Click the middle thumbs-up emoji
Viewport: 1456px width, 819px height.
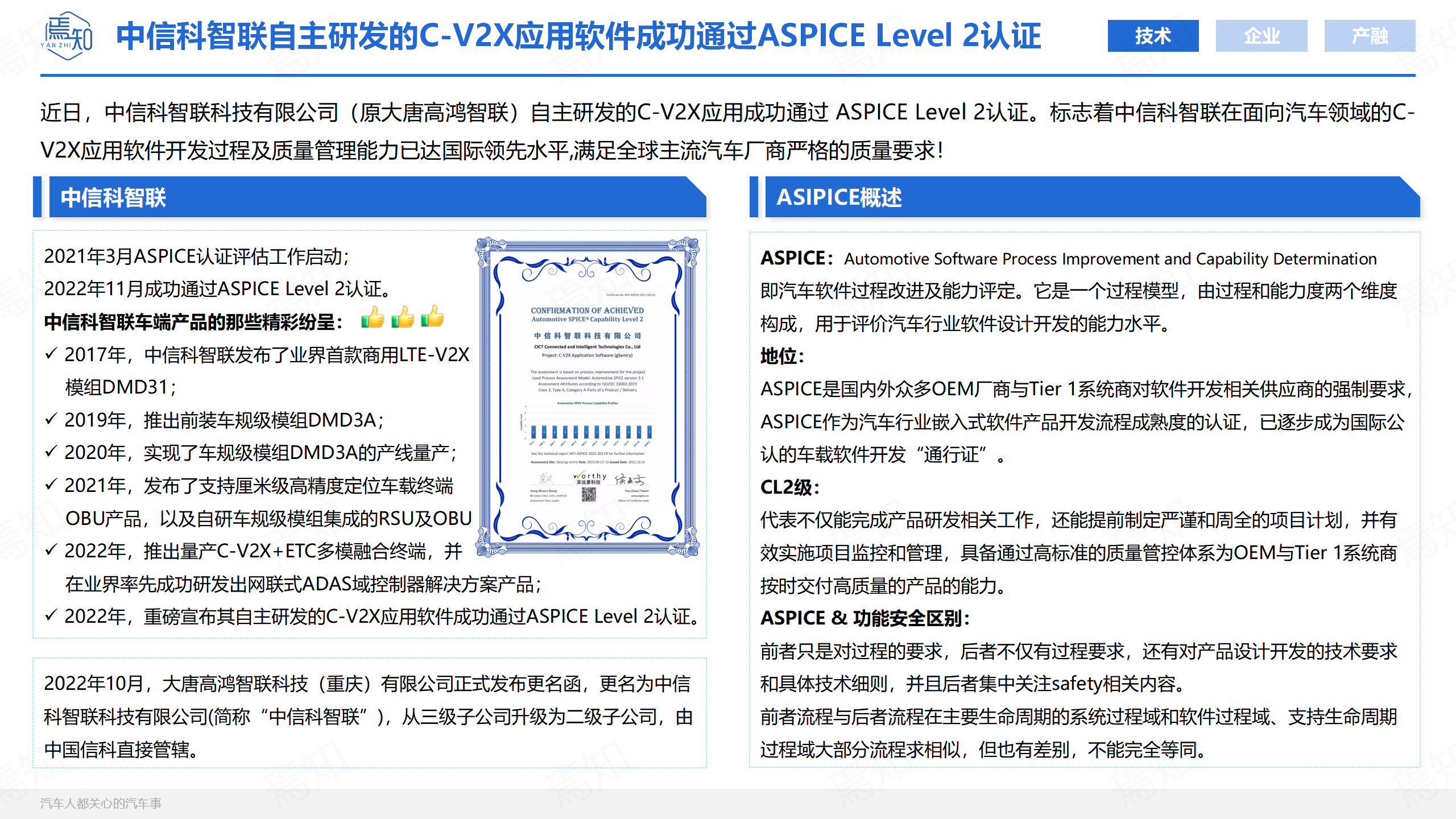tap(403, 317)
